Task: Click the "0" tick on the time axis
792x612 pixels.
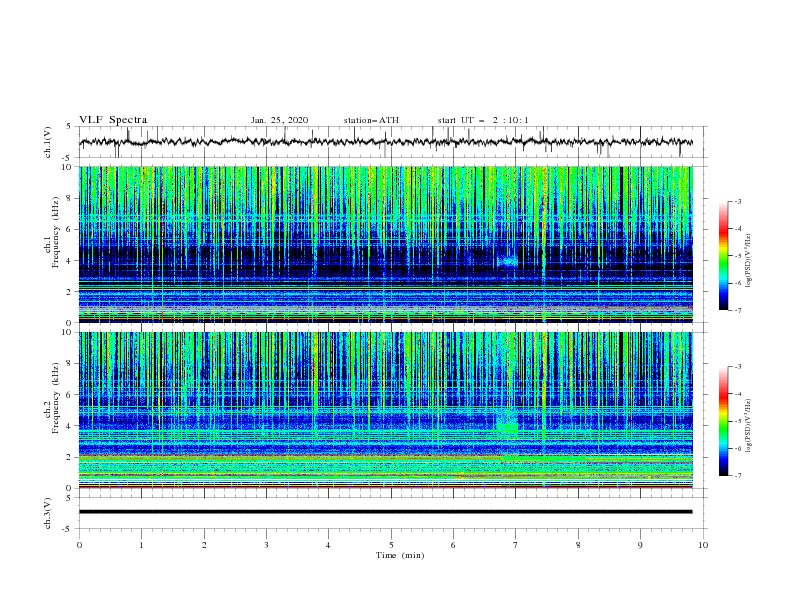Action: click(x=79, y=545)
